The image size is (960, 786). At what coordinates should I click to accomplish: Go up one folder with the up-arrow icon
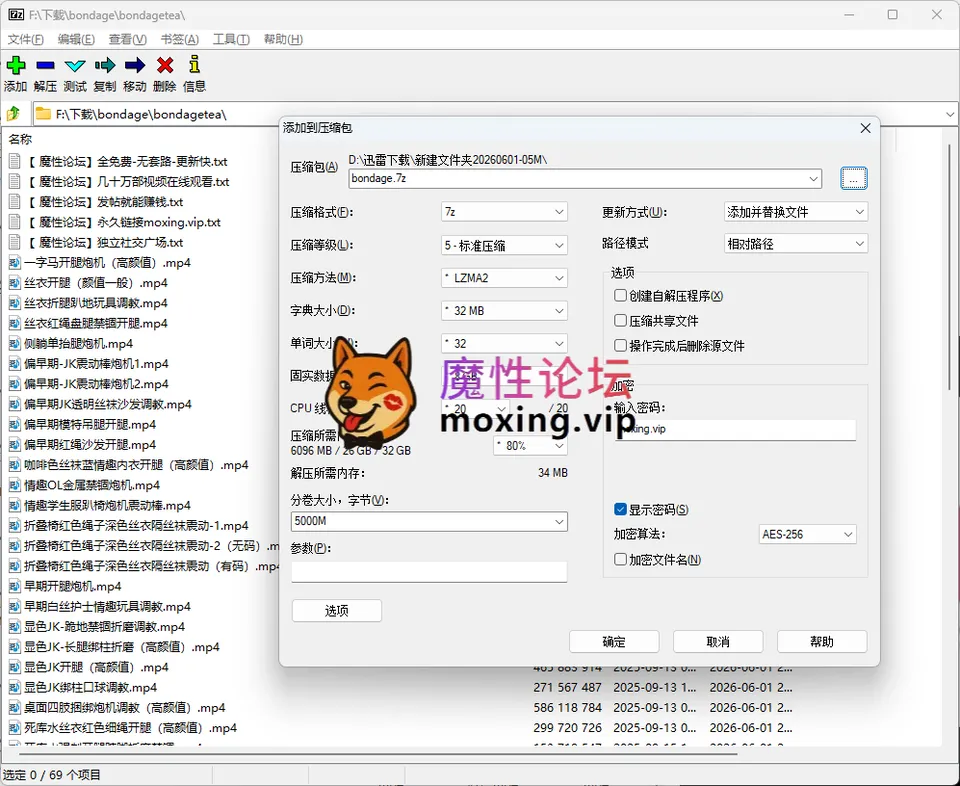coord(13,114)
